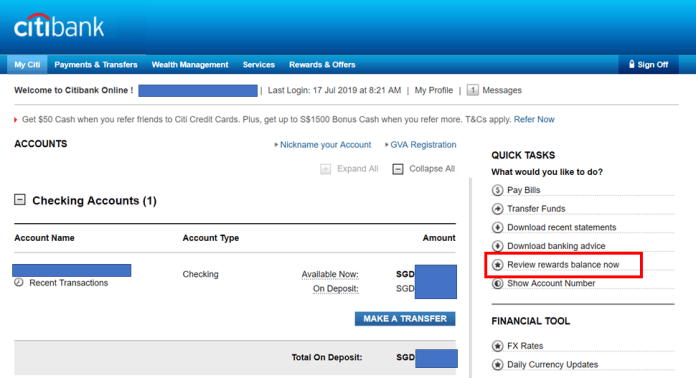
Task: Open Transfer Funds quick task
Action: 536,209
